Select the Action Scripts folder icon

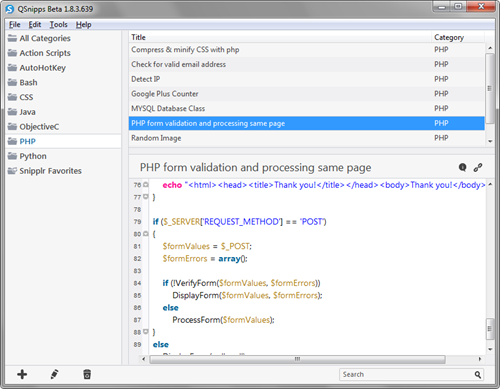(12, 53)
